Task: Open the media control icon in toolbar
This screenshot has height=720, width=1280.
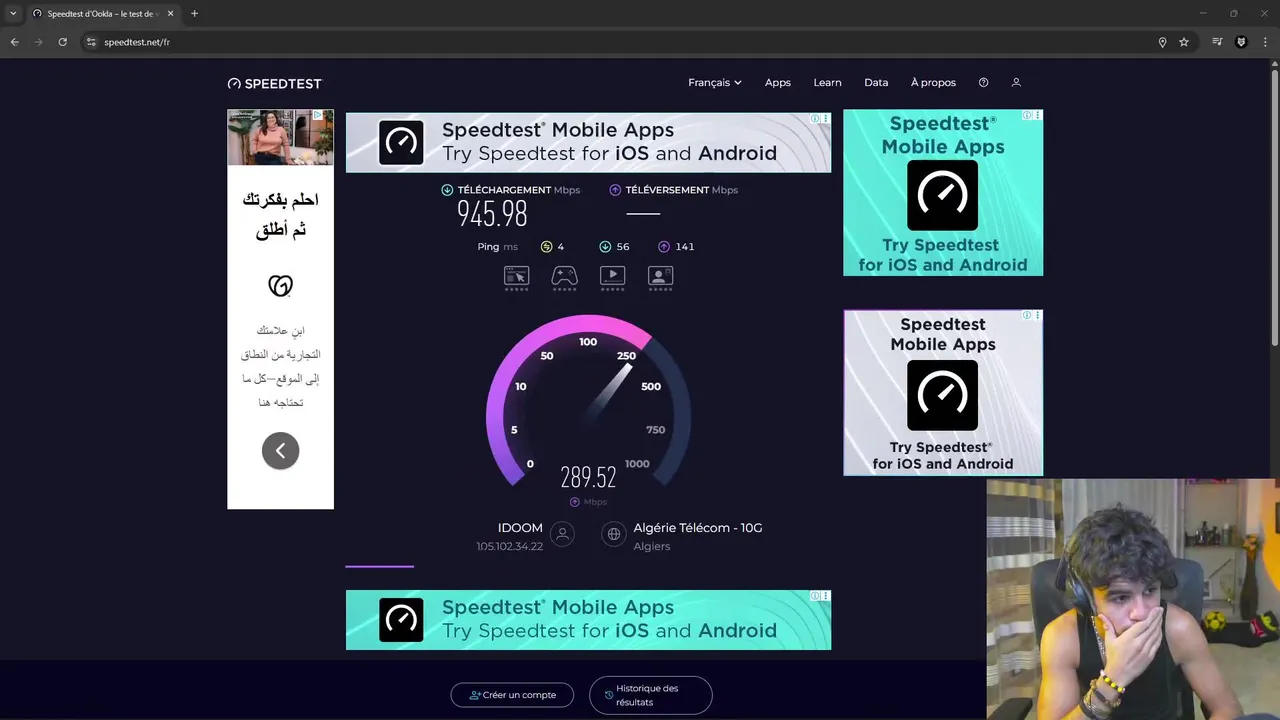Action: (x=1217, y=42)
